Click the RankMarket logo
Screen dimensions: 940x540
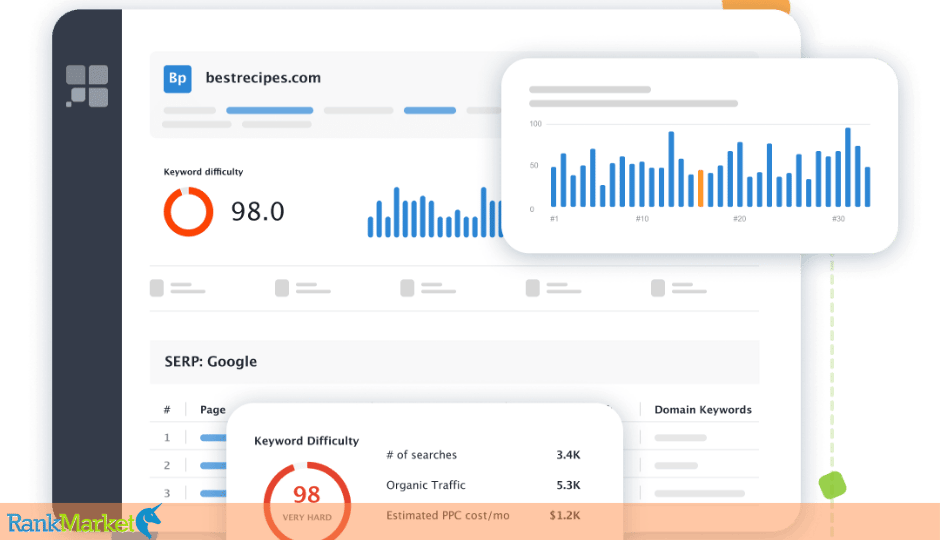[x=84, y=521]
